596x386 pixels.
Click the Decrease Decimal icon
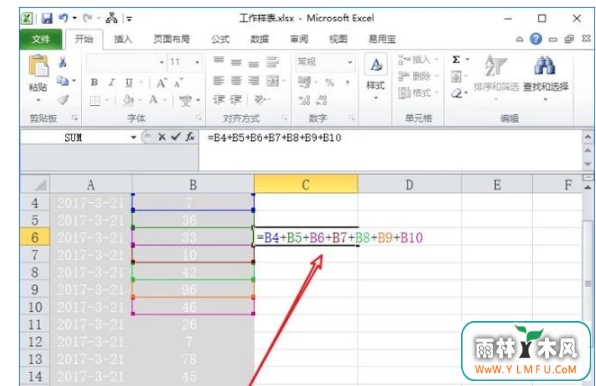[x=322, y=100]
